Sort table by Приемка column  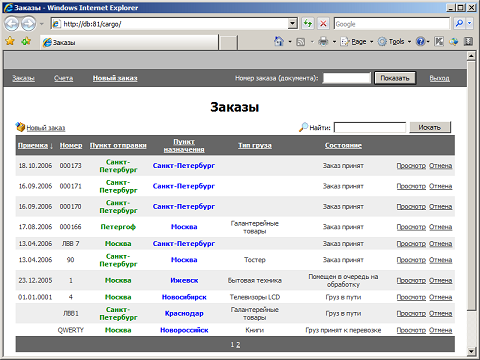coord(33,145)
